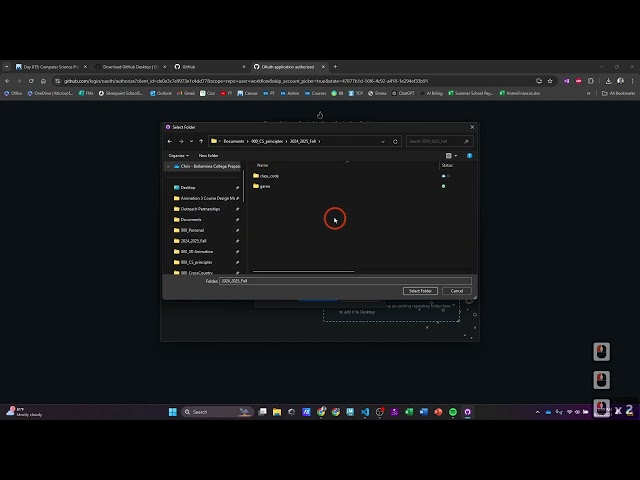The image size is (640, 480).
Task: Click the Documents breadcrumb segment
Action: 234,141
